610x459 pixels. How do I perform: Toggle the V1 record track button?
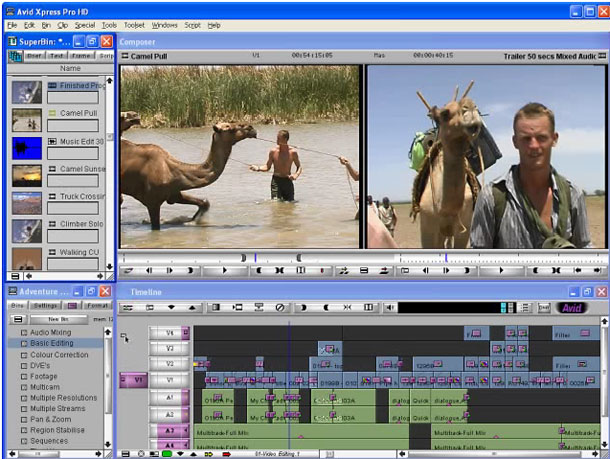tap(170, 380)
